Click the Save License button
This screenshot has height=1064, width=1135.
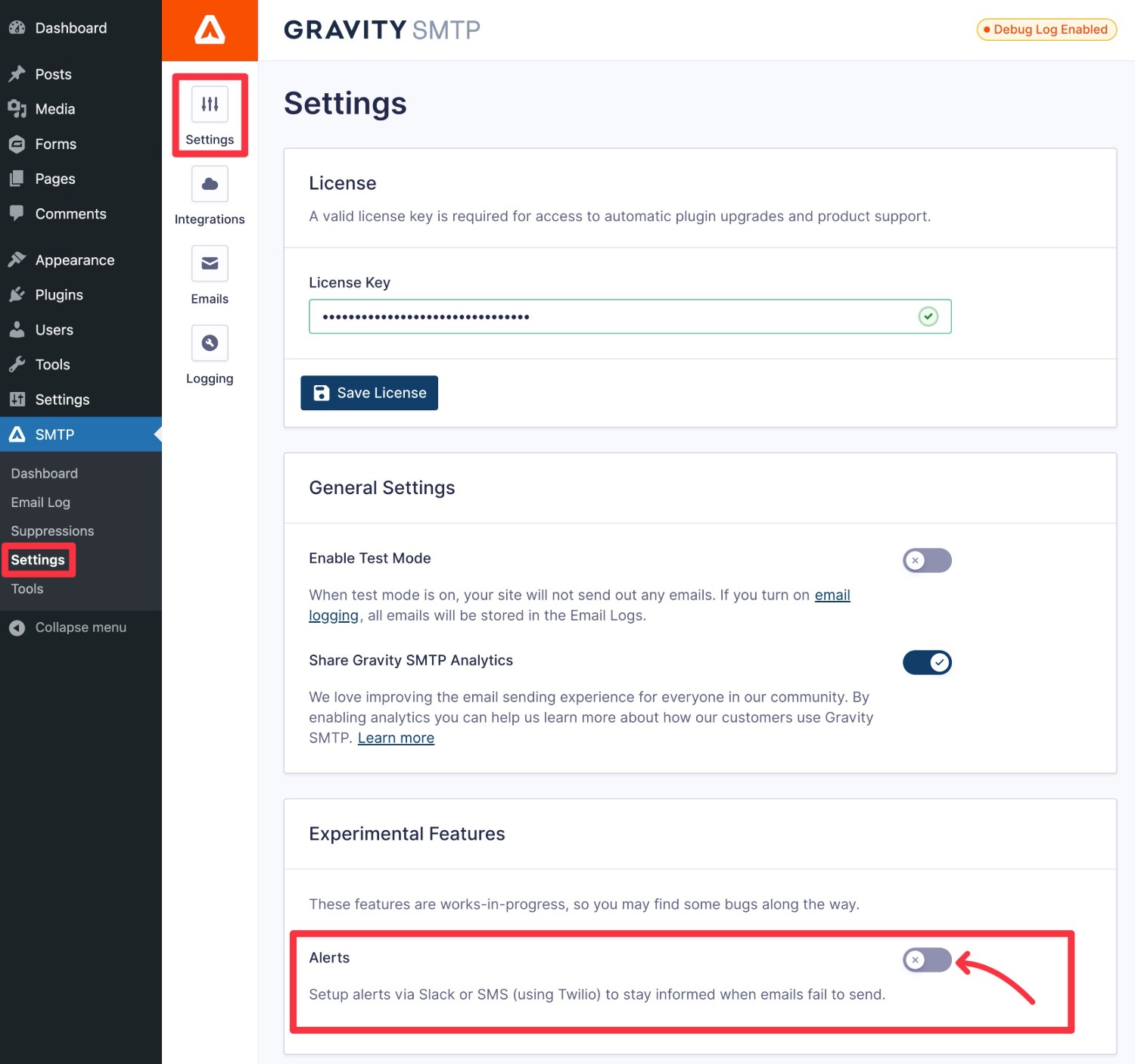(x=369, y=393)
